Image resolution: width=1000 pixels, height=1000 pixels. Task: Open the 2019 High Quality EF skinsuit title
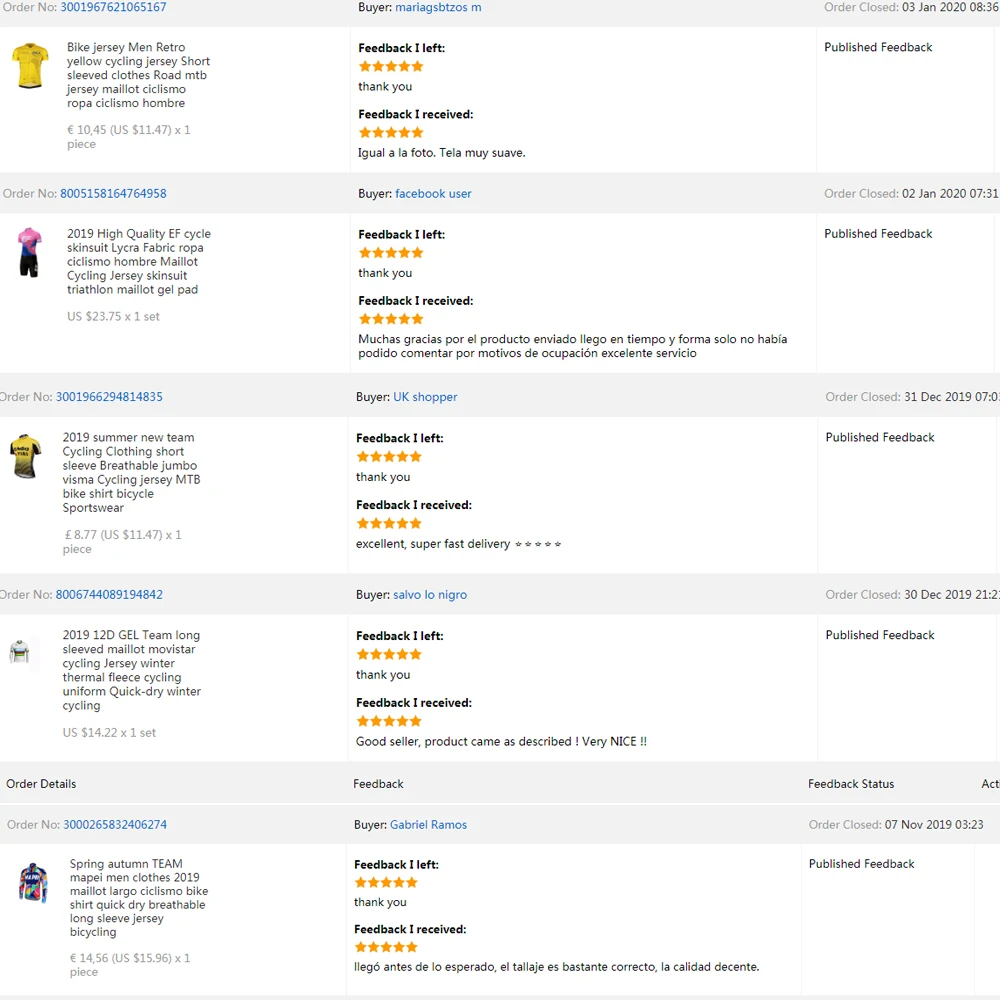click(139, 262)
